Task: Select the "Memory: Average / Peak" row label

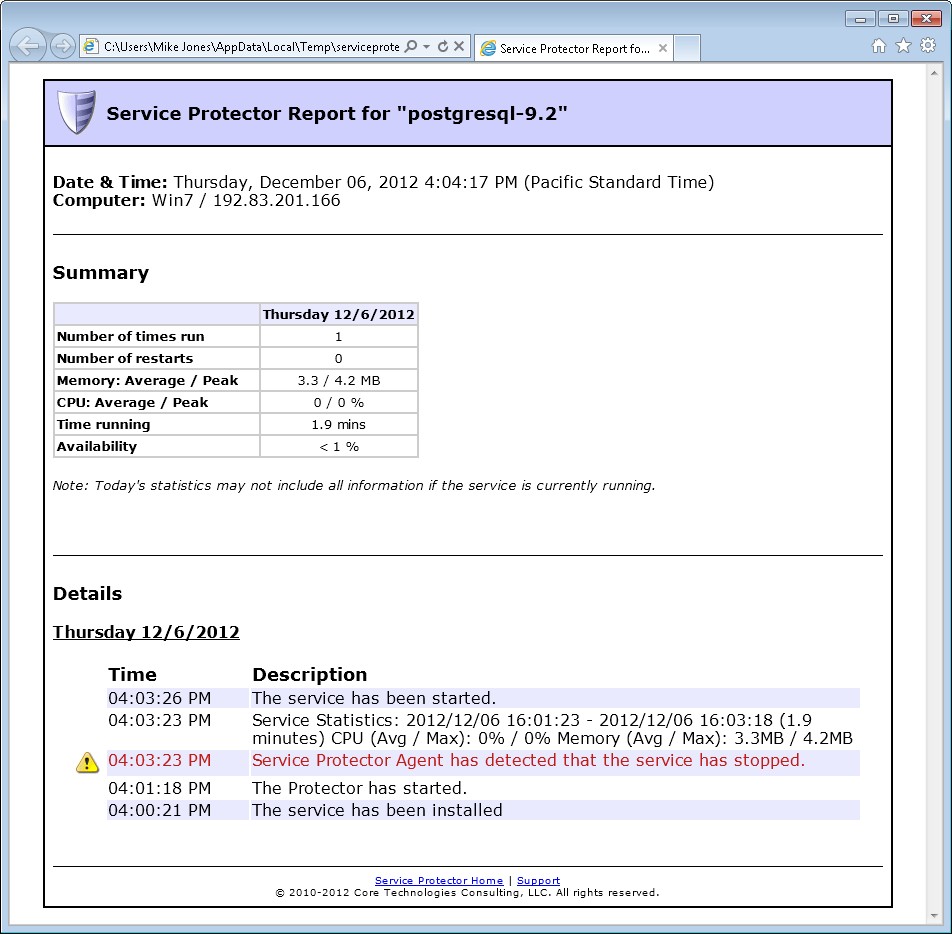Action: (148, 381)
